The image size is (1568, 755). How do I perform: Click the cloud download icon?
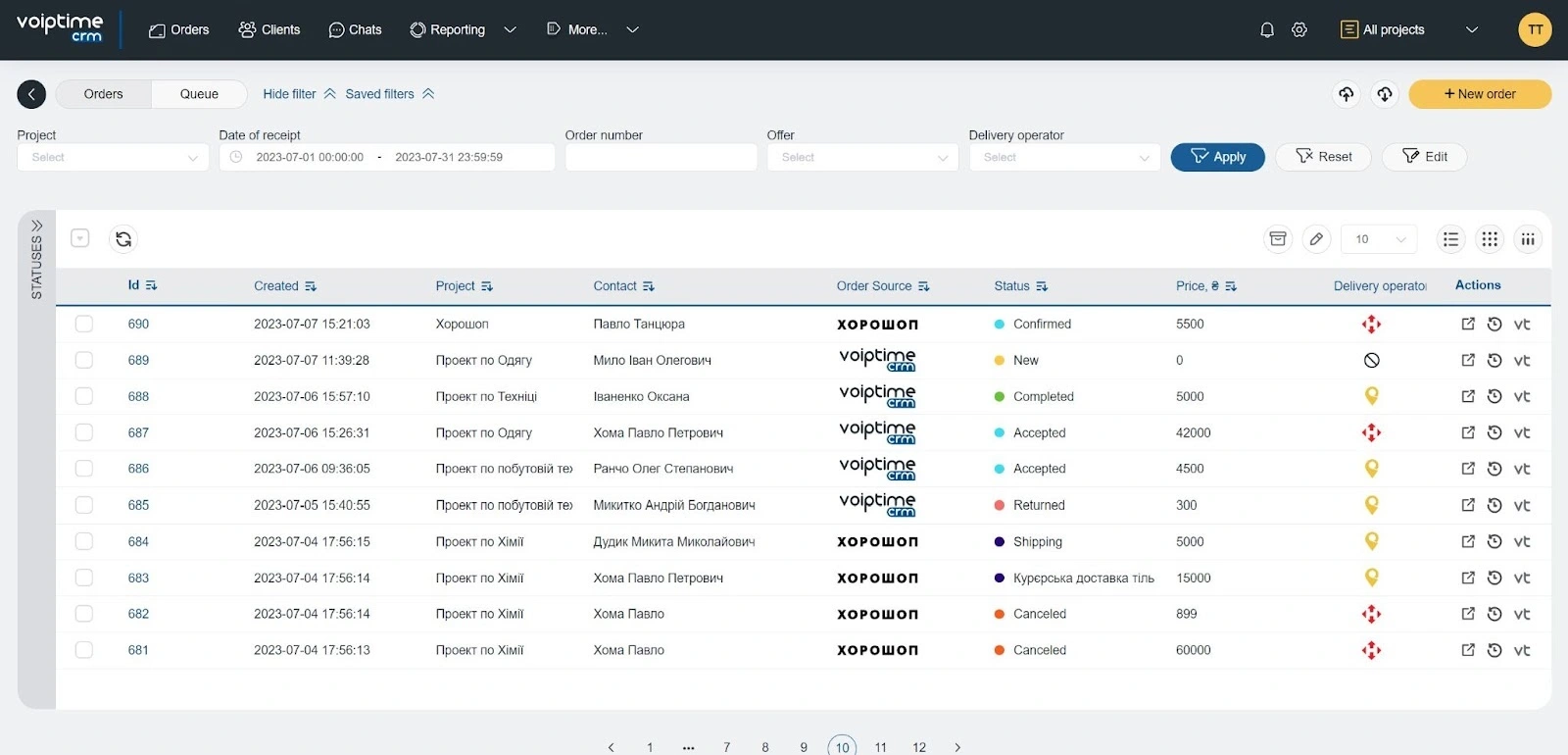1385,94
